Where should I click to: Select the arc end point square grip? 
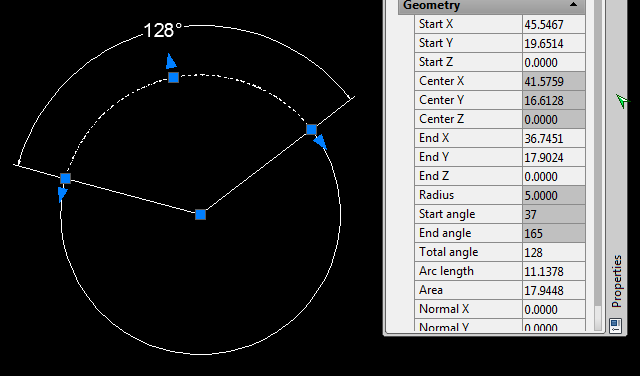(x=65, y=178)
